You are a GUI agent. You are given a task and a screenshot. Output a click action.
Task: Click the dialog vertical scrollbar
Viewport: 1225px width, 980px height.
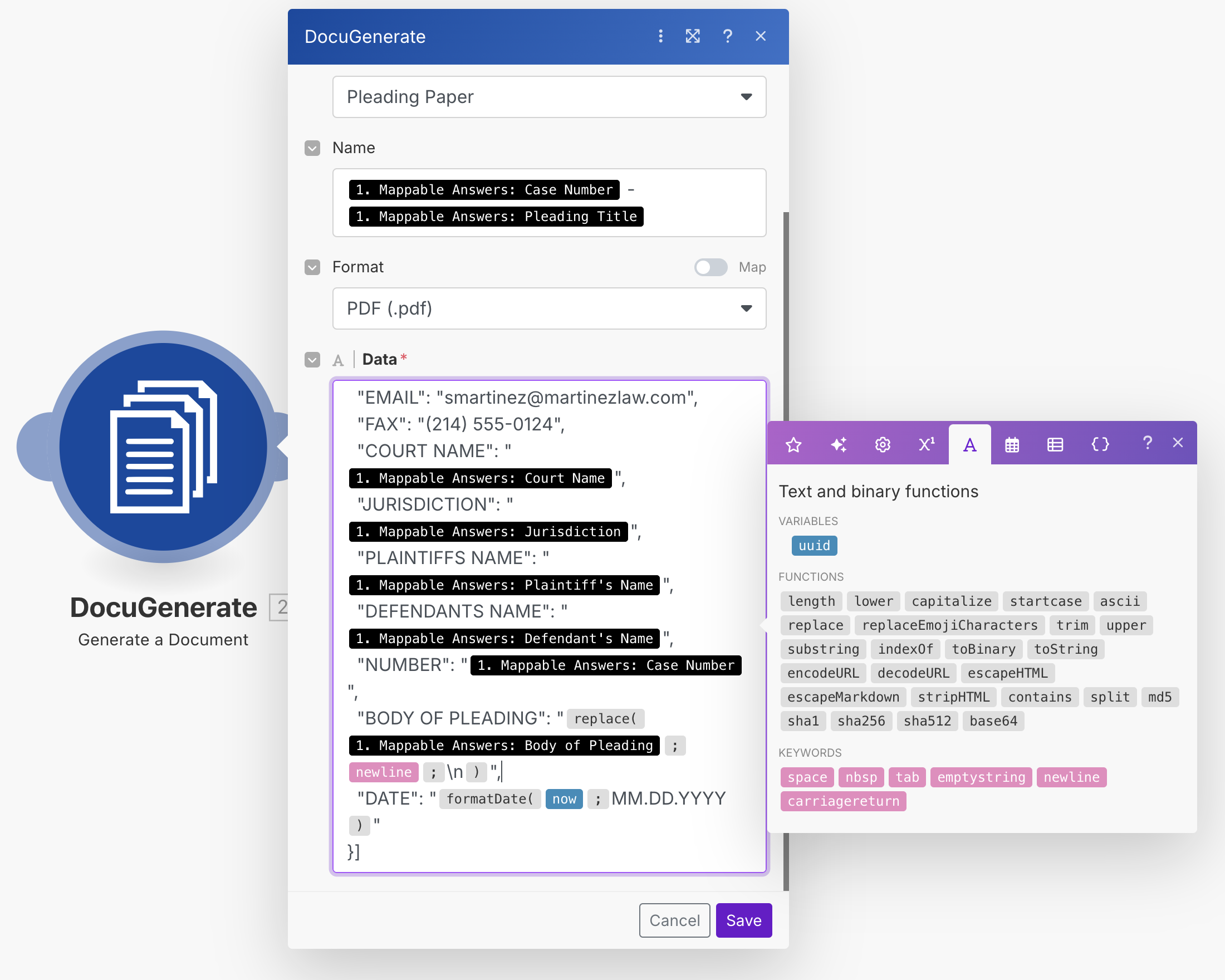786,551
